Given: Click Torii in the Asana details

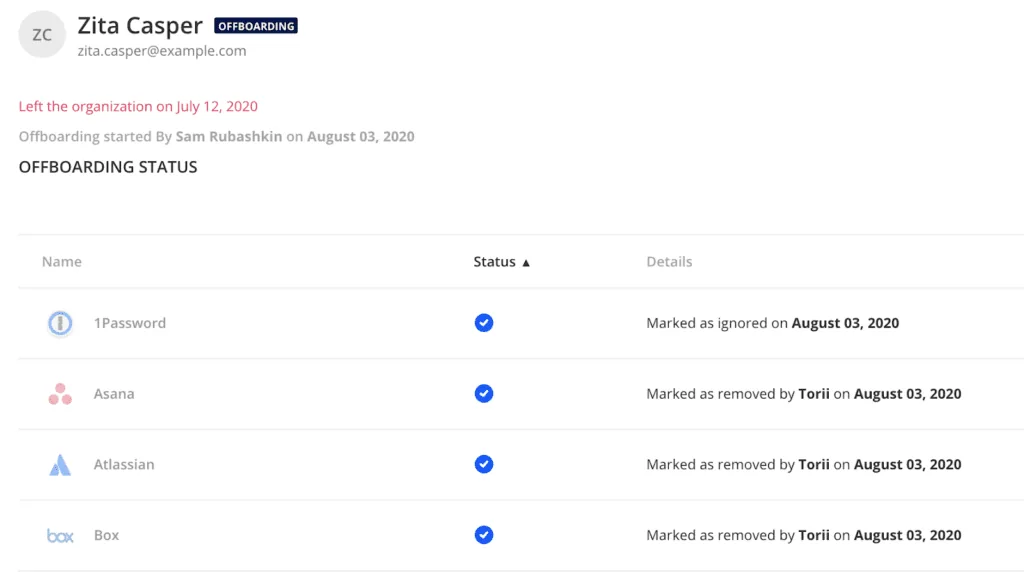Looking at the screenshot, I should pyautogui.click(x=814, y=394).
